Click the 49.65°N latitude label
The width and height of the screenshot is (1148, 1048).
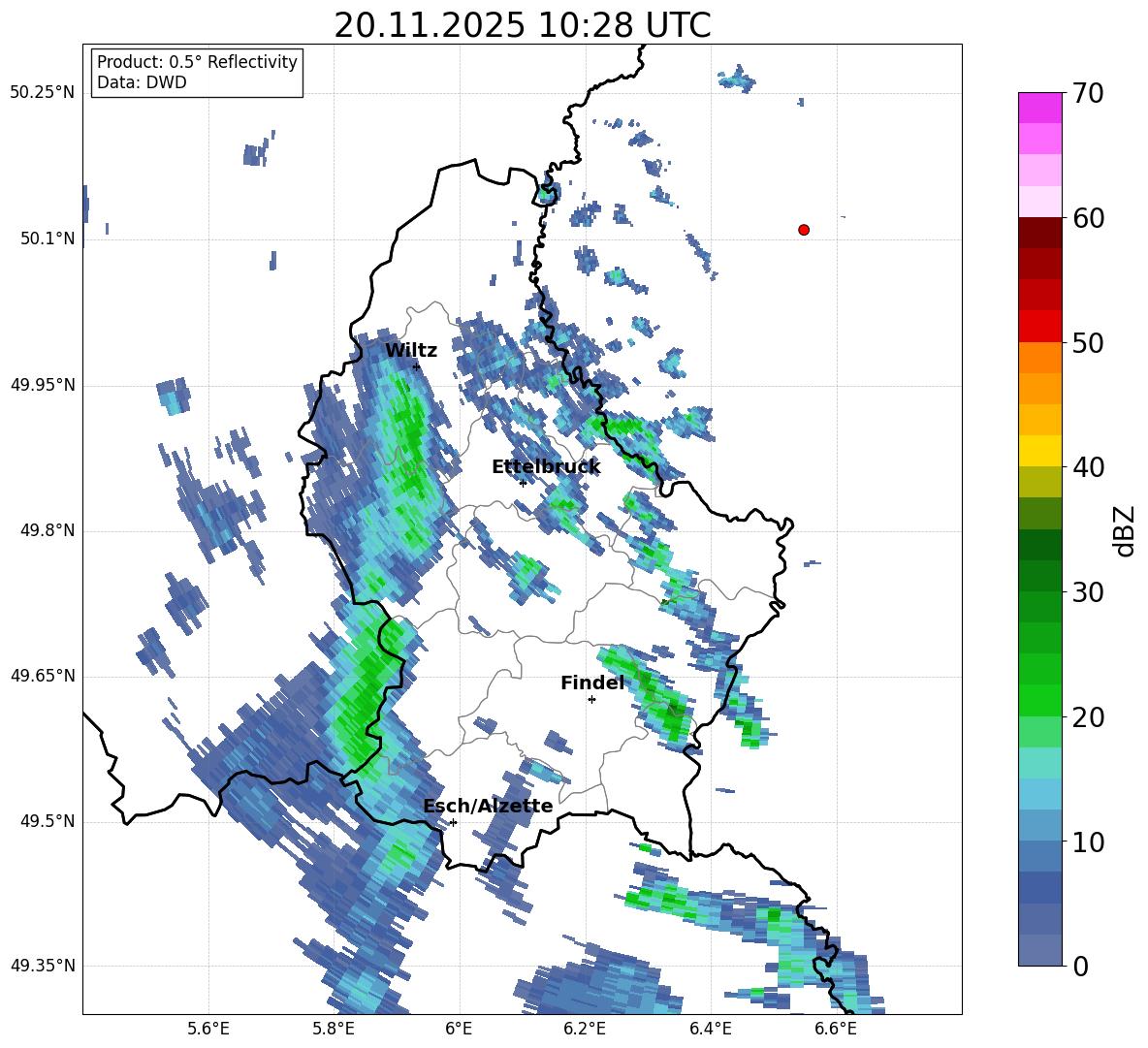(x=43, y=676)
